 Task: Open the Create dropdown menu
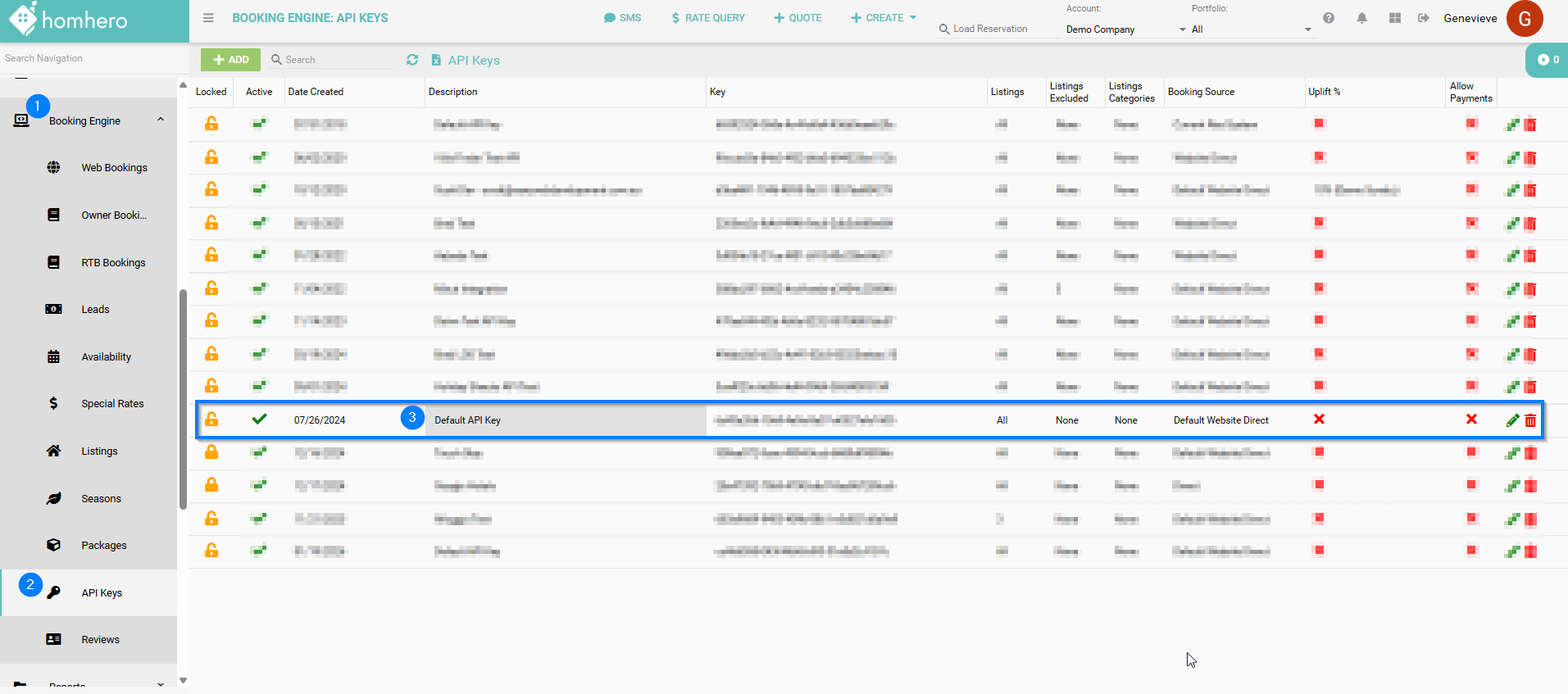click(884, 18)
